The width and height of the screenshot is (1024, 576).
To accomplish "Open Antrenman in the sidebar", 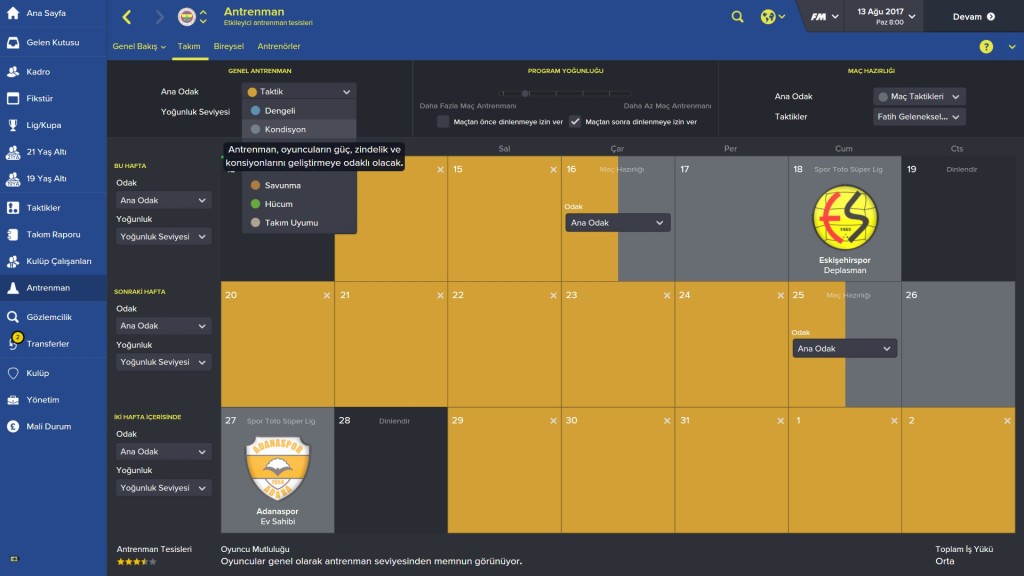I will click(x=53, y=288).
